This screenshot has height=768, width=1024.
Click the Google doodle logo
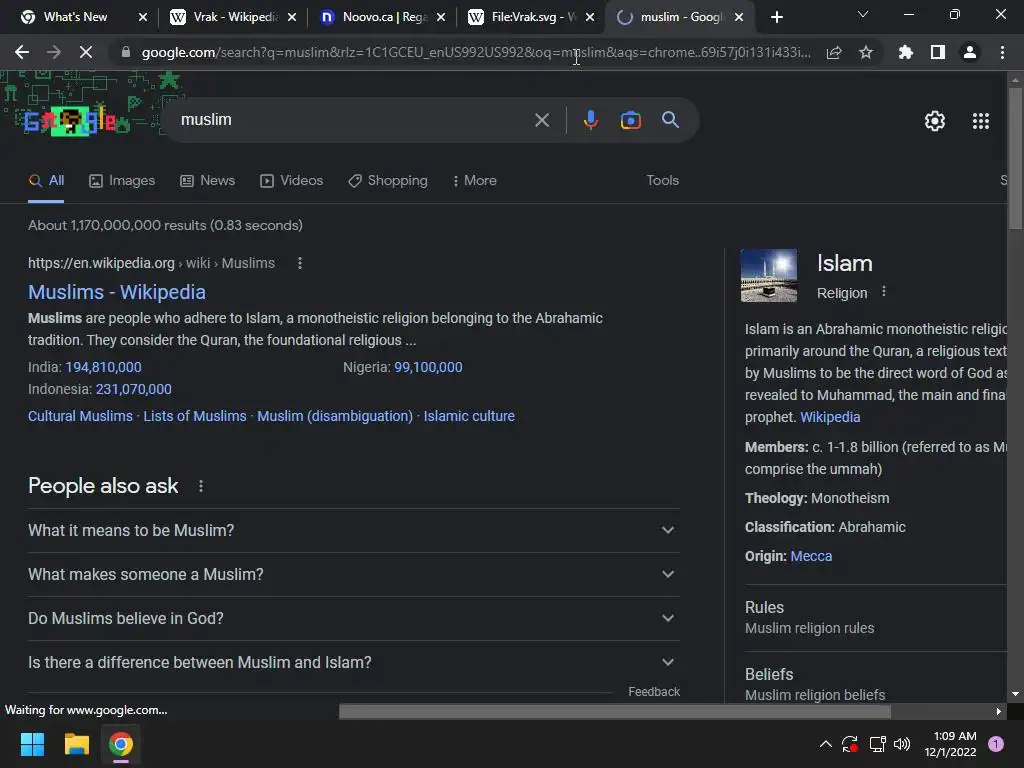(x=69, y=121)
